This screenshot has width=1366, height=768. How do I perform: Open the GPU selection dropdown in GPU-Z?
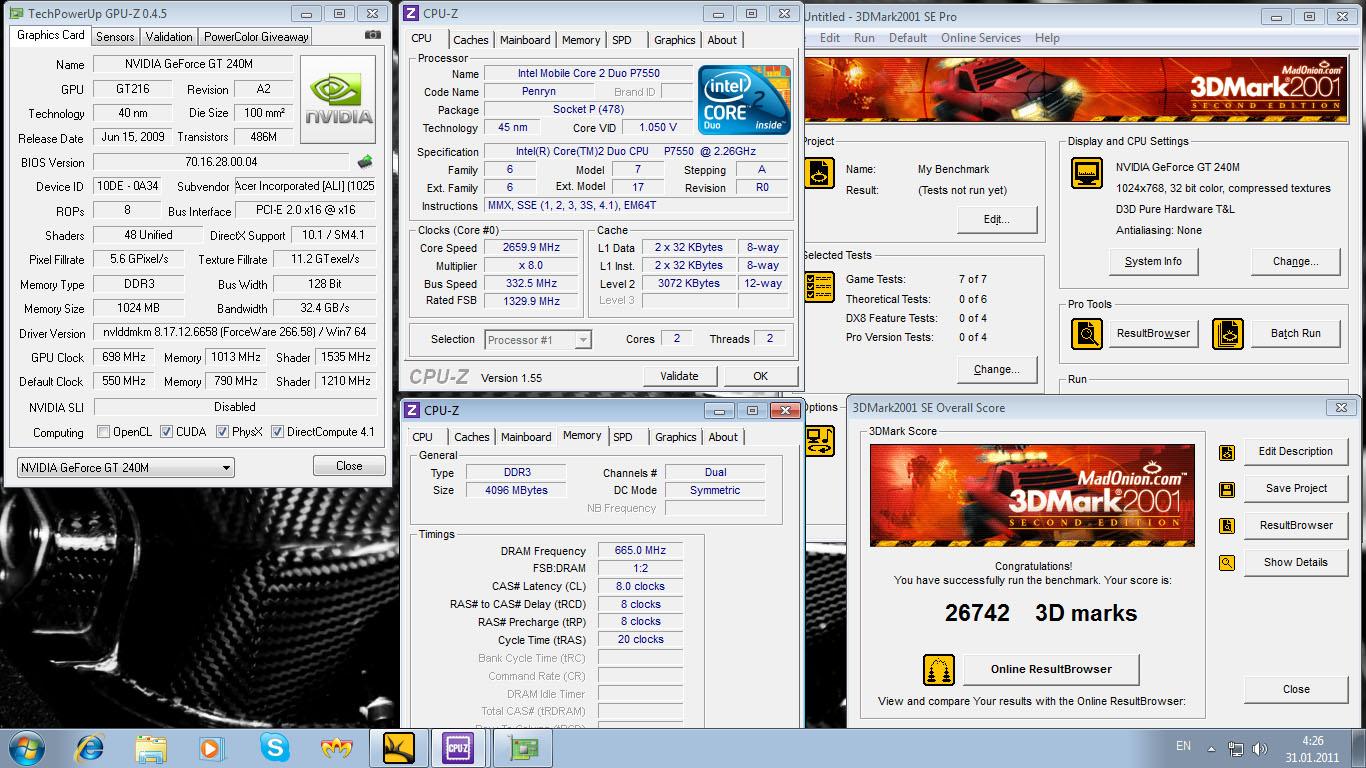click(125, 467)
